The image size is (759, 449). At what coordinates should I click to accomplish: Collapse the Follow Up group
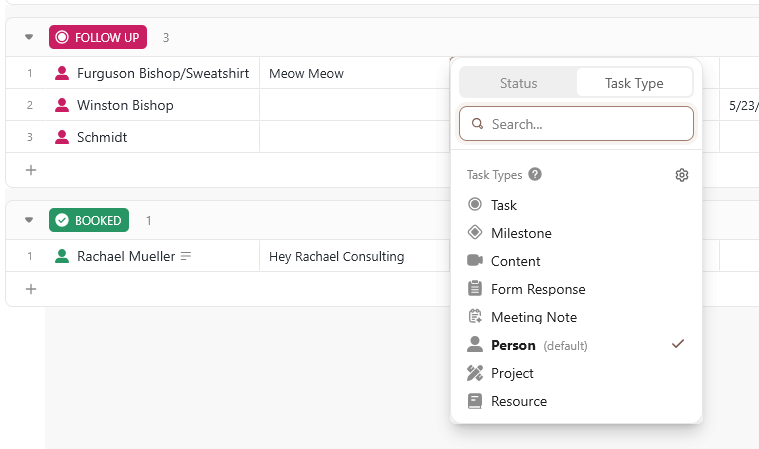point(29,38)
